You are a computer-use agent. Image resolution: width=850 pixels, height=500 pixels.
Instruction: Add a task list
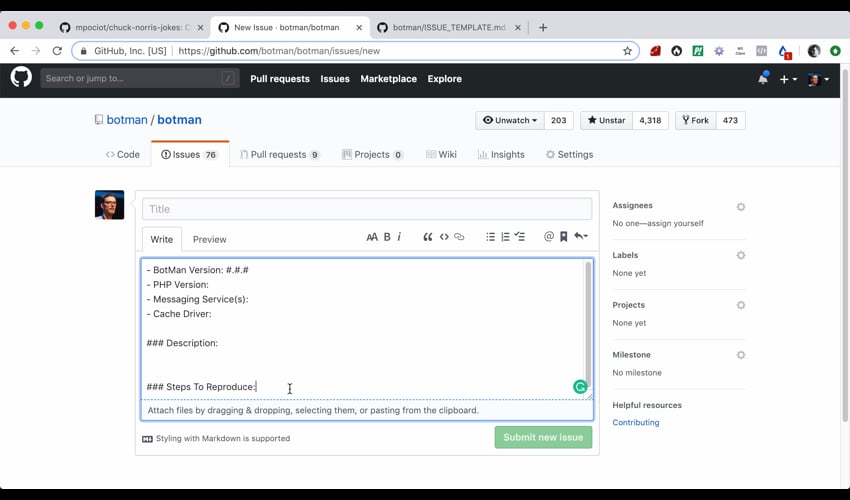coord(520,237)
